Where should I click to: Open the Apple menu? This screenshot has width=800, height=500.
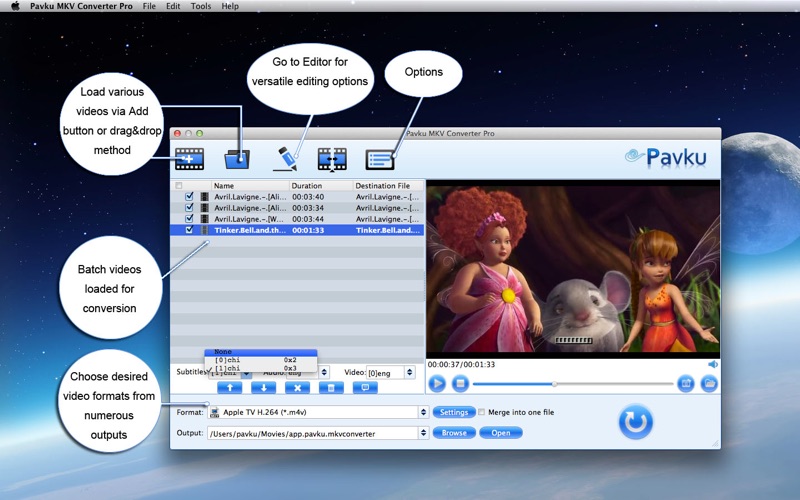(x=15, y=6)
